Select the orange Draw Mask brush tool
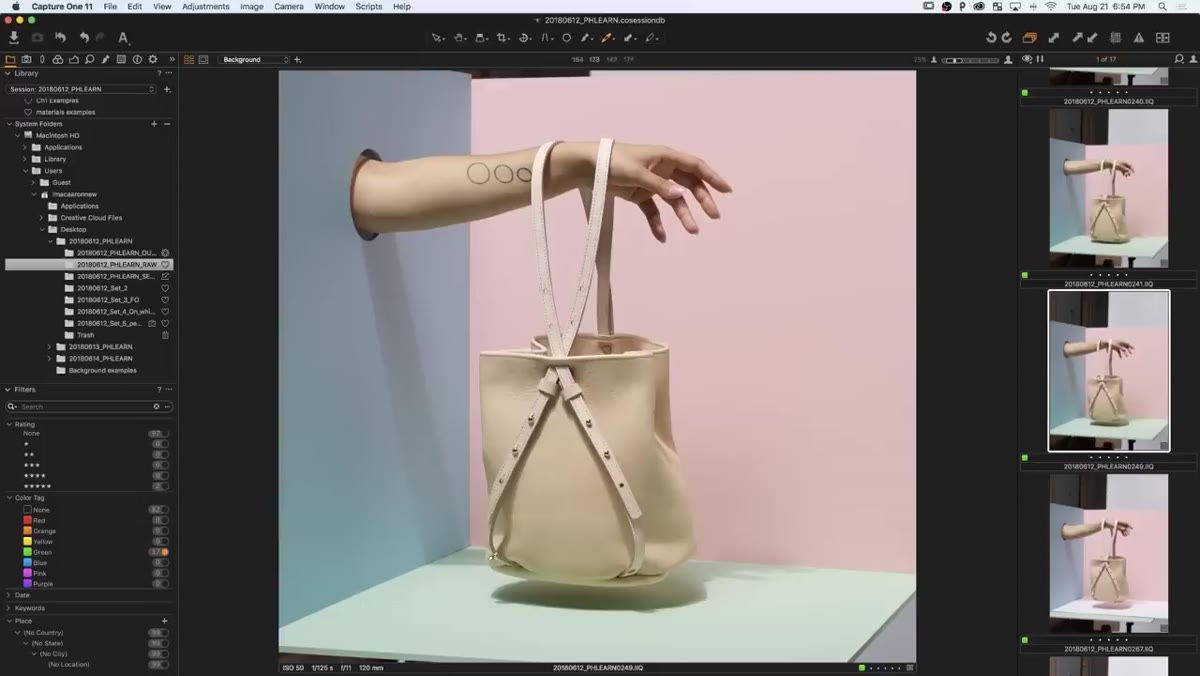 [608, 38]
